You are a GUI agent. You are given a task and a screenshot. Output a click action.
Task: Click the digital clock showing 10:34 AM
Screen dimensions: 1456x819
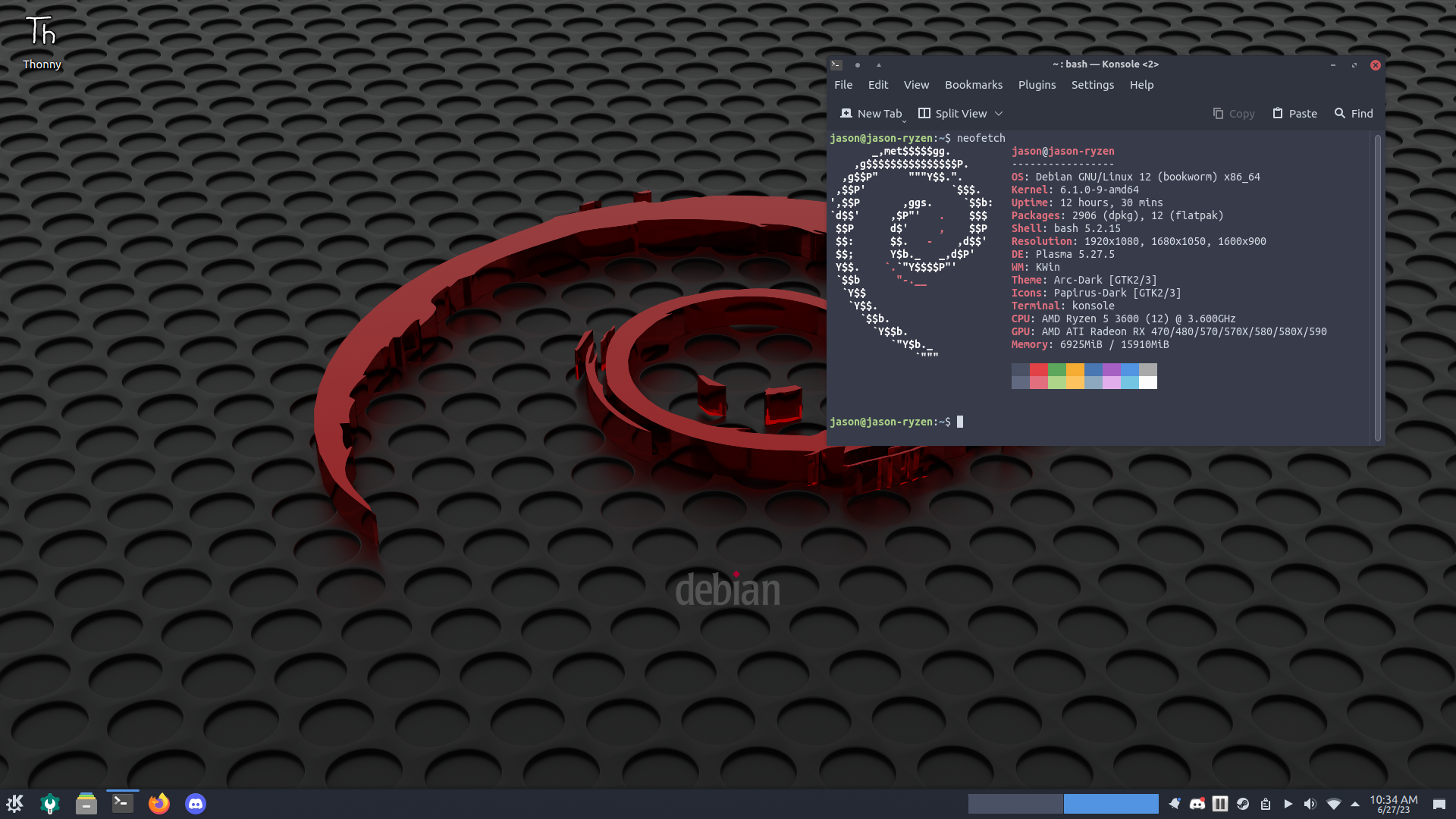[1394, 800]
